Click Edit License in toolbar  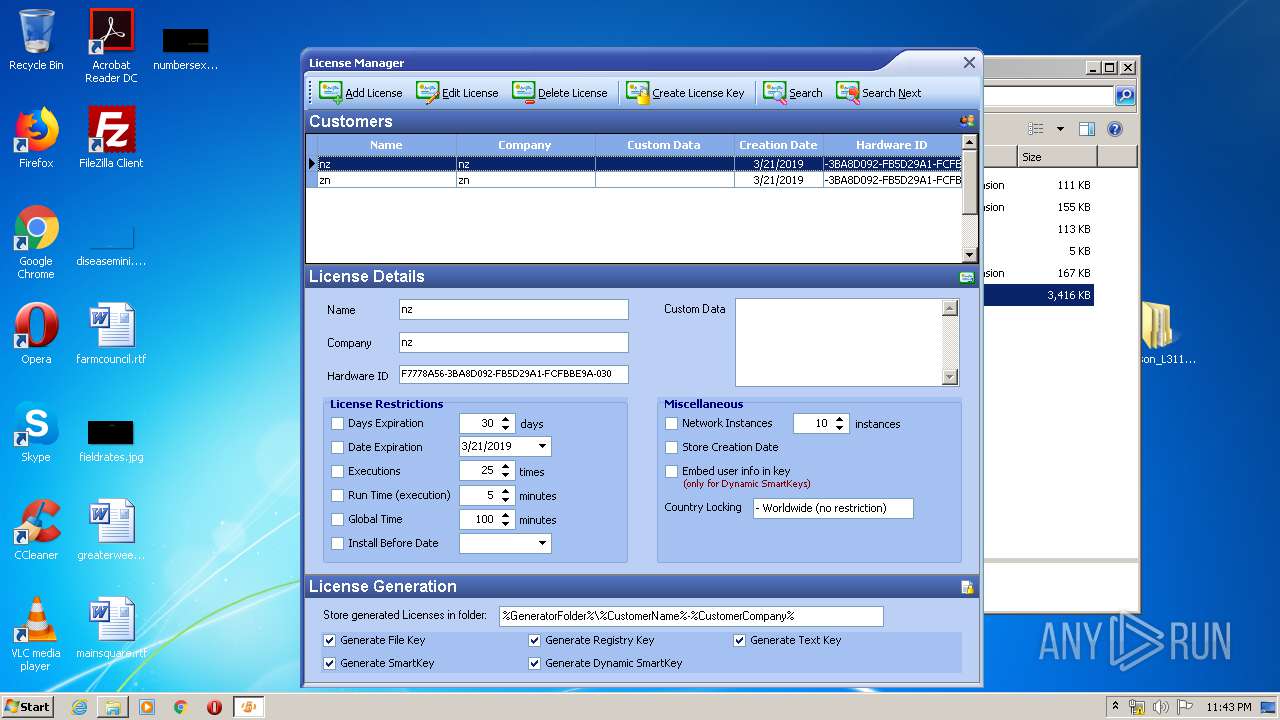pos(457,93)
